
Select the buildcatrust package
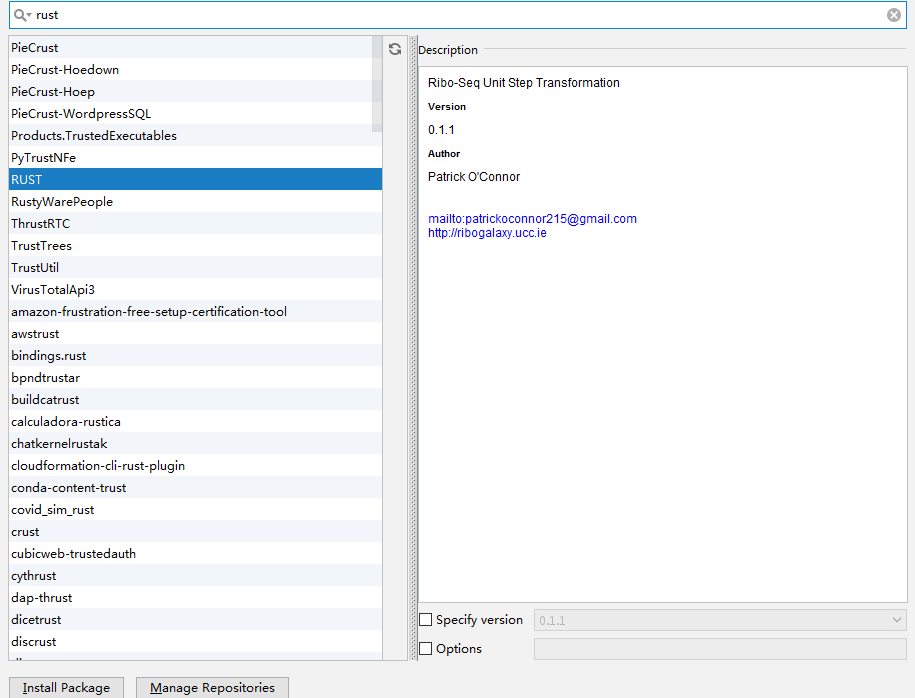click(195, 399)
